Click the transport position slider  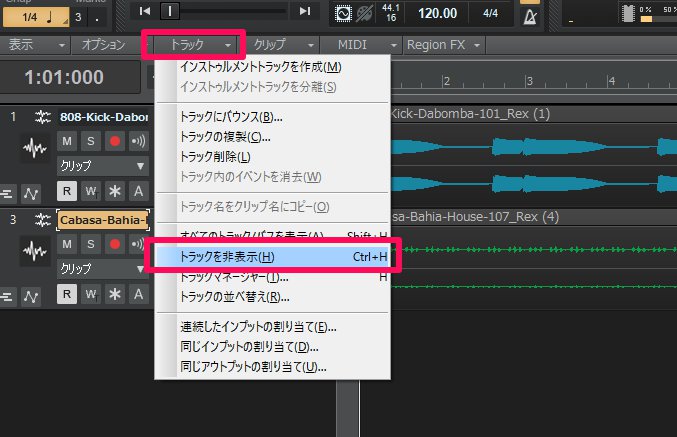[170, 11]
